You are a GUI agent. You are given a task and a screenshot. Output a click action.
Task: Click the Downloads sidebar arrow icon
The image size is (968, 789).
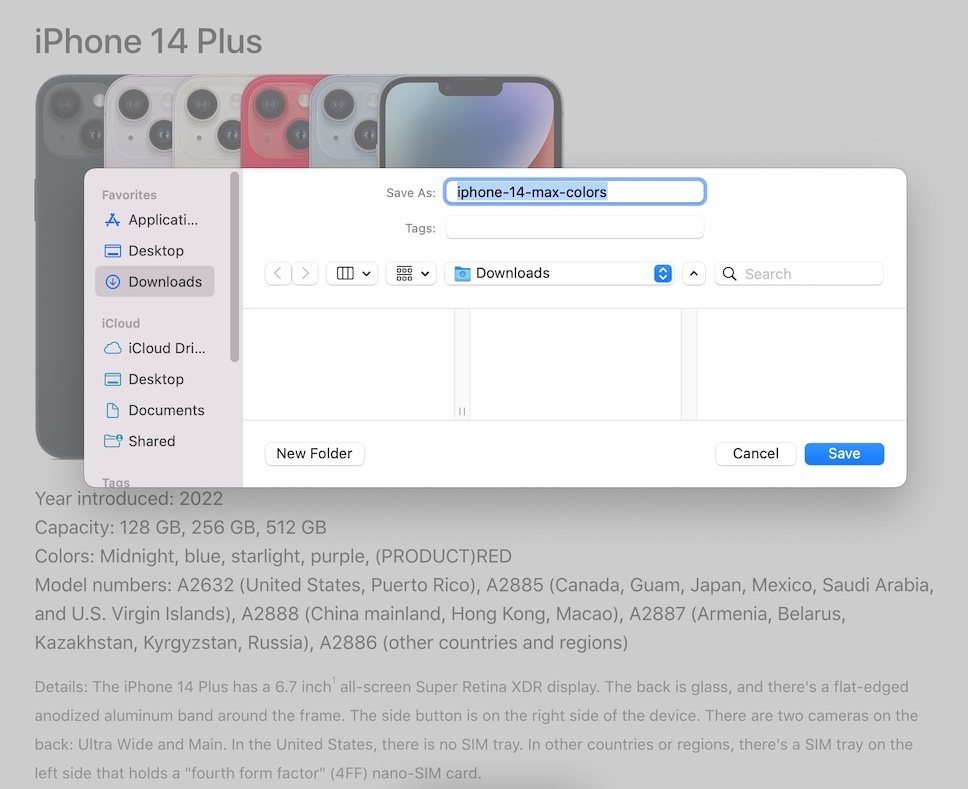[112, 282]
